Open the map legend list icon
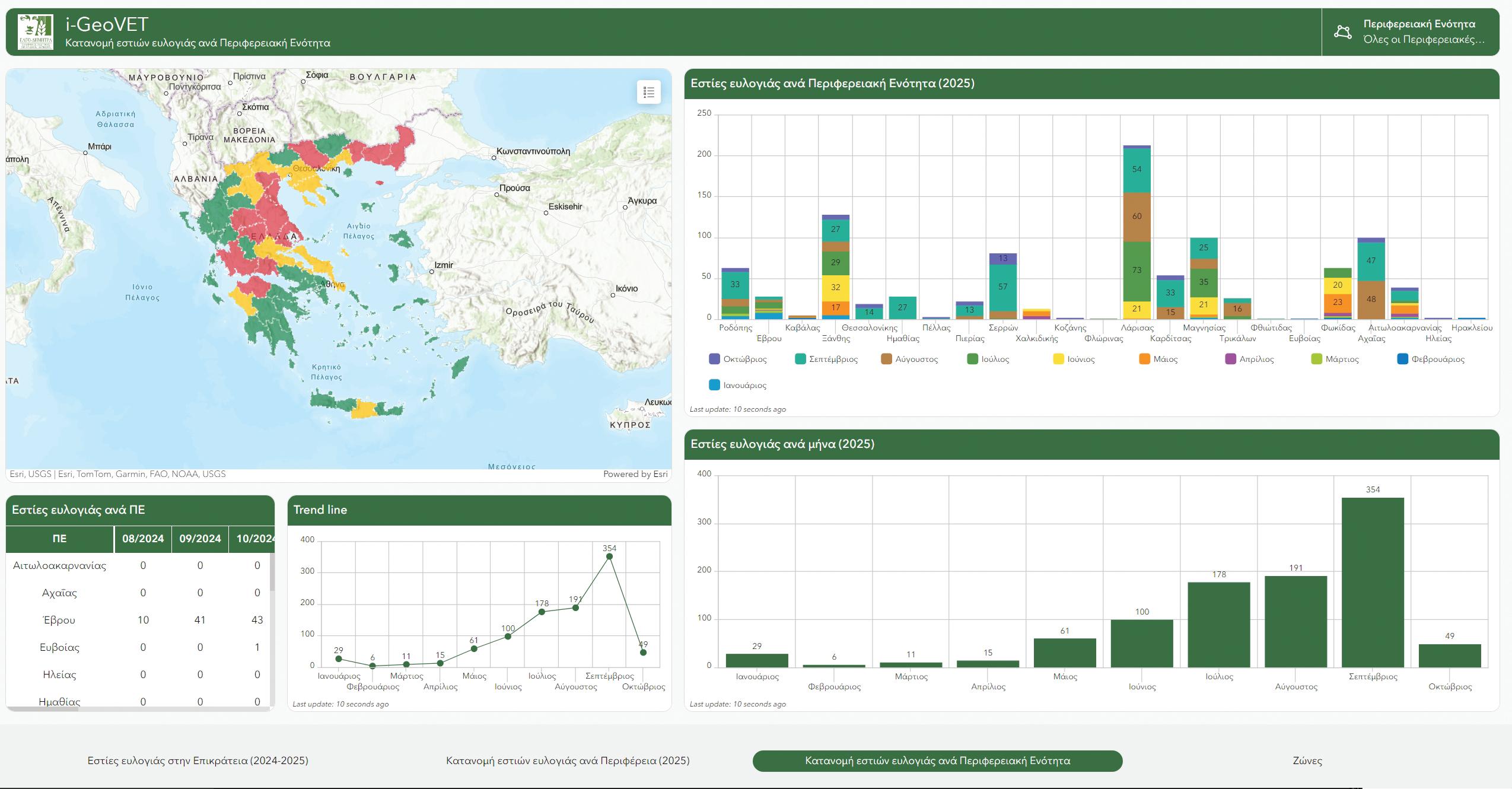The width and height of the screenshot is (1512, 789). tap(648, 92)
